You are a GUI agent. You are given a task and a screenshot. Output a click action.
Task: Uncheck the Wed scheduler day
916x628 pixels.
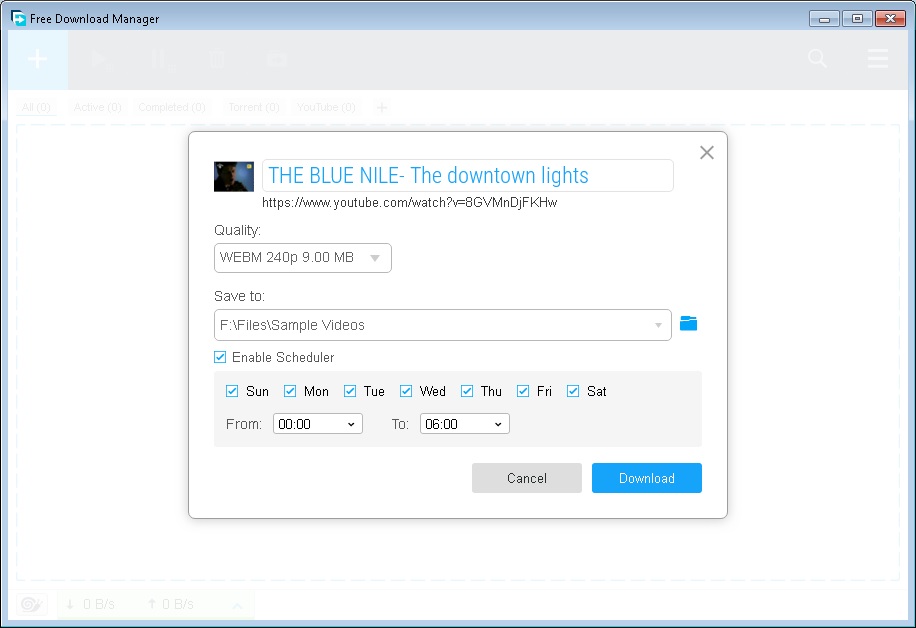click(x=406, y=391)
